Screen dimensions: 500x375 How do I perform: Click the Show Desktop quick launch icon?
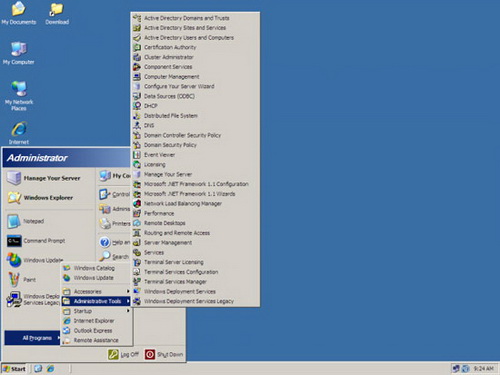coord(38,368)
